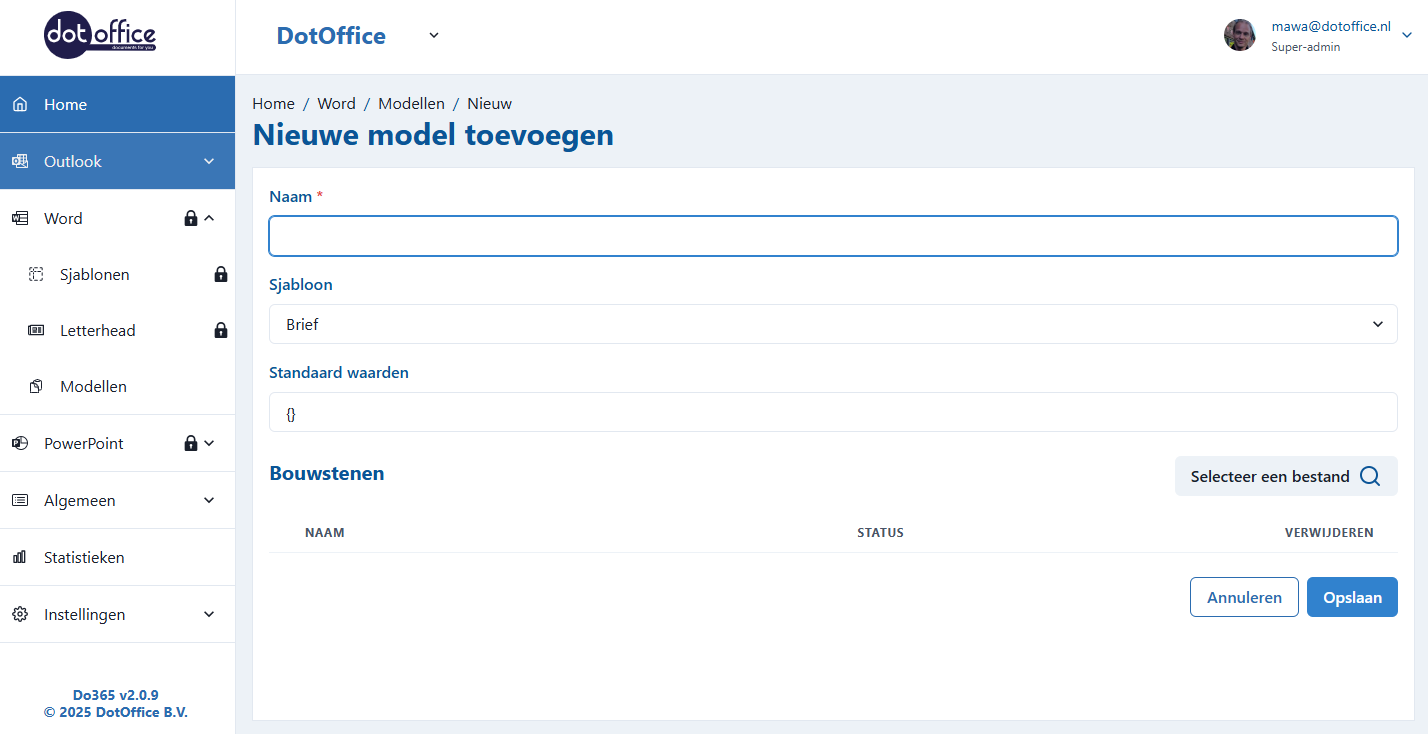Go to Home in the sidebar
Viewport: 1428px width, 734px height.
(66, 104)
